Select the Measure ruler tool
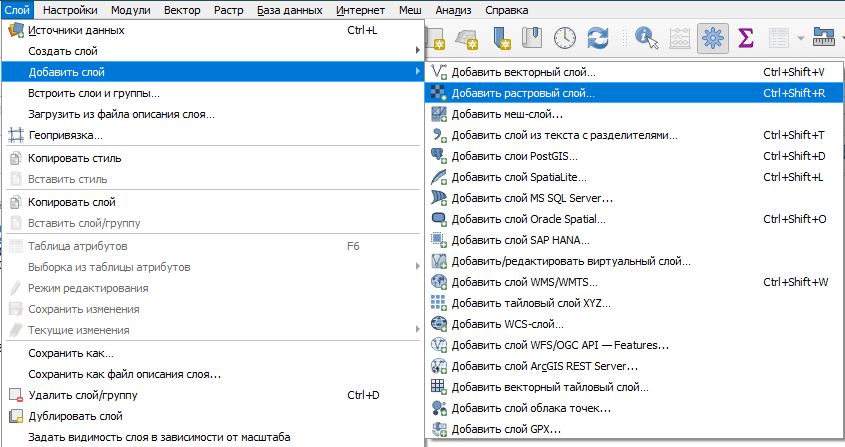This screenshot has width=845, height=447. 824,38
